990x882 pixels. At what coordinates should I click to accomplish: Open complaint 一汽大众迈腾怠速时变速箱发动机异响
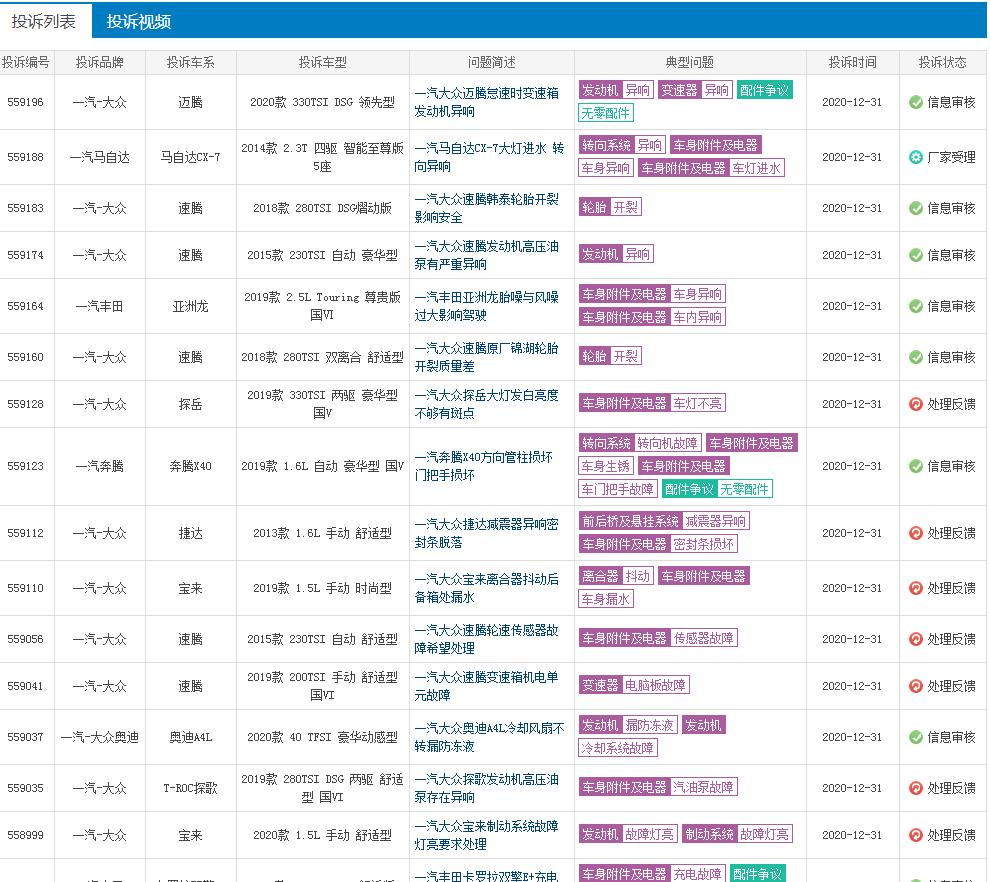tap(487, 101)
